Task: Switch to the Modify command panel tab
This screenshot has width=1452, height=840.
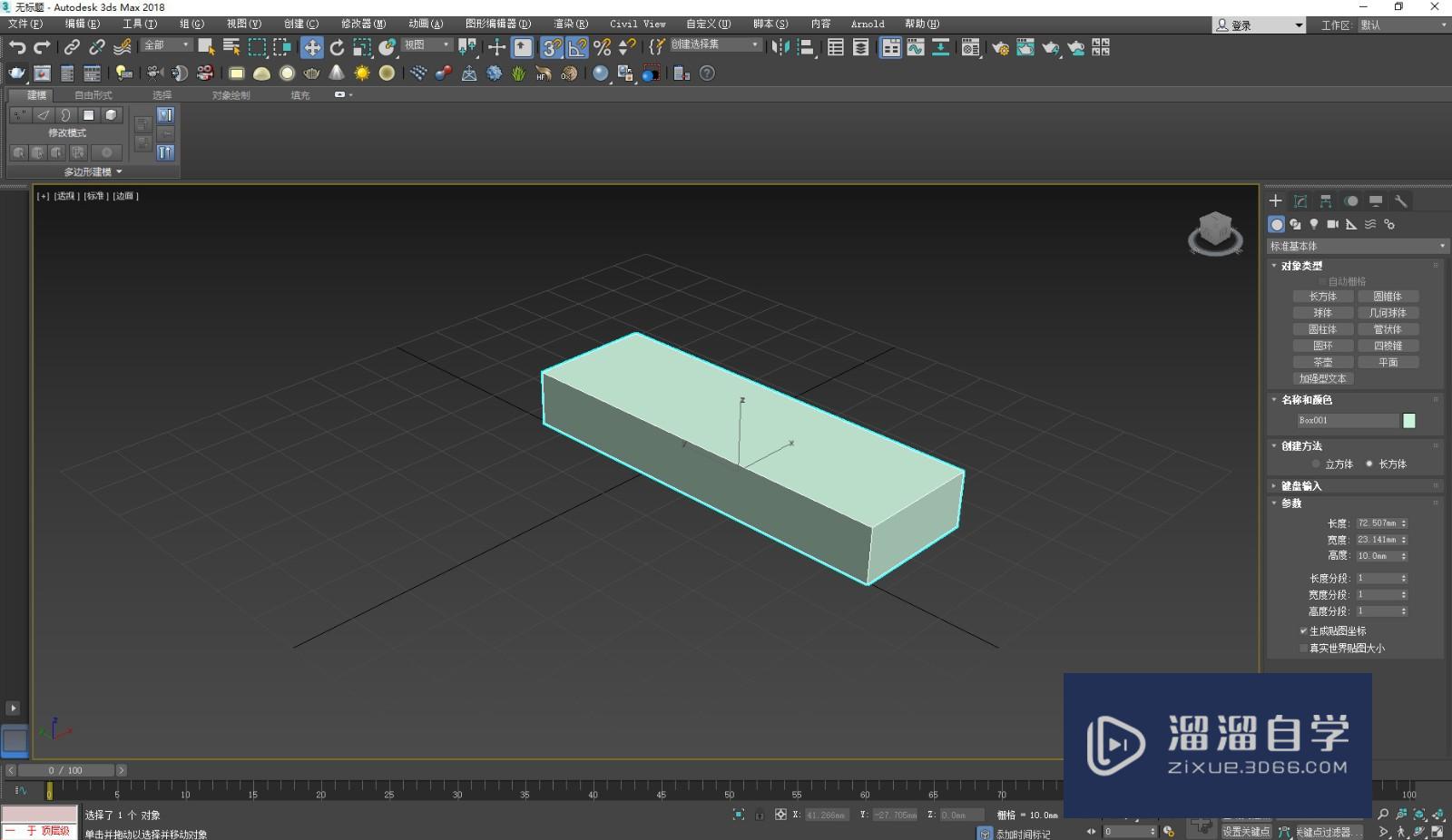Action: click(1300, 201)
